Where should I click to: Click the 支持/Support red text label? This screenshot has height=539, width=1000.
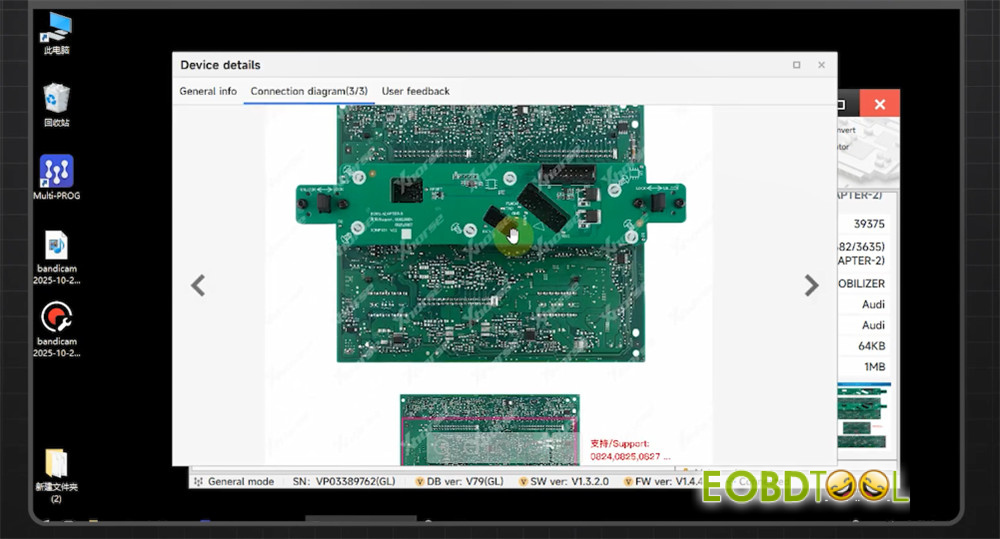point(619,443)
